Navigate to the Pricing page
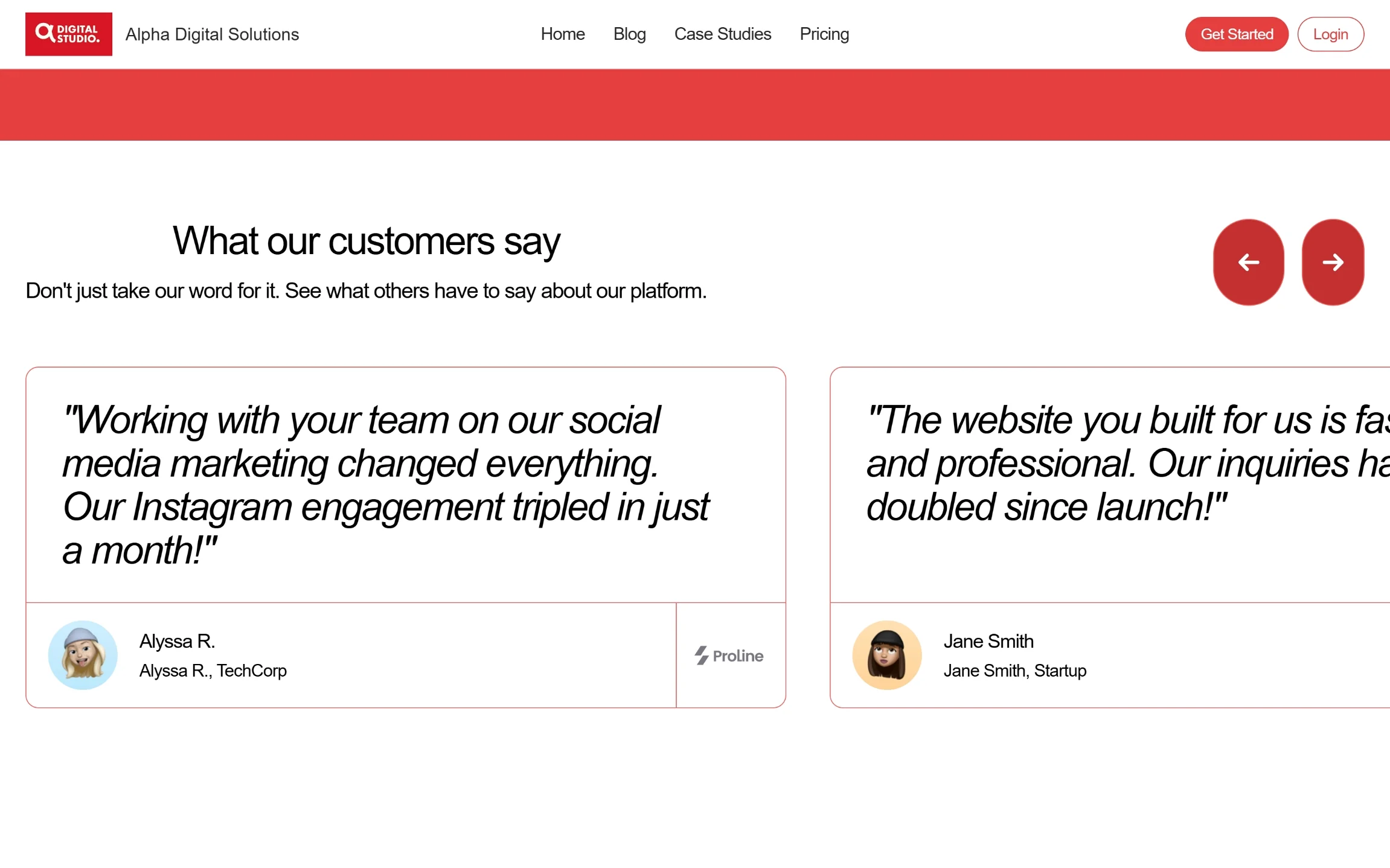The width and height of the screenshot is (1390, 868). 824,34
